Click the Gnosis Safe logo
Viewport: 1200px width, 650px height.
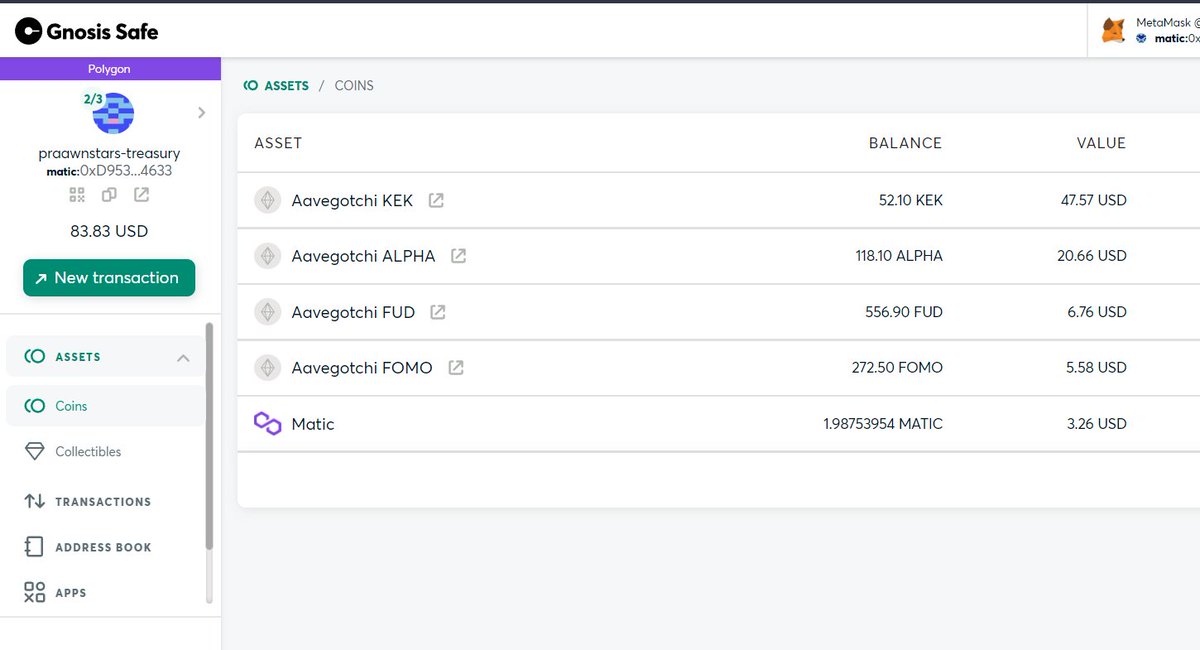click(86, 31)
